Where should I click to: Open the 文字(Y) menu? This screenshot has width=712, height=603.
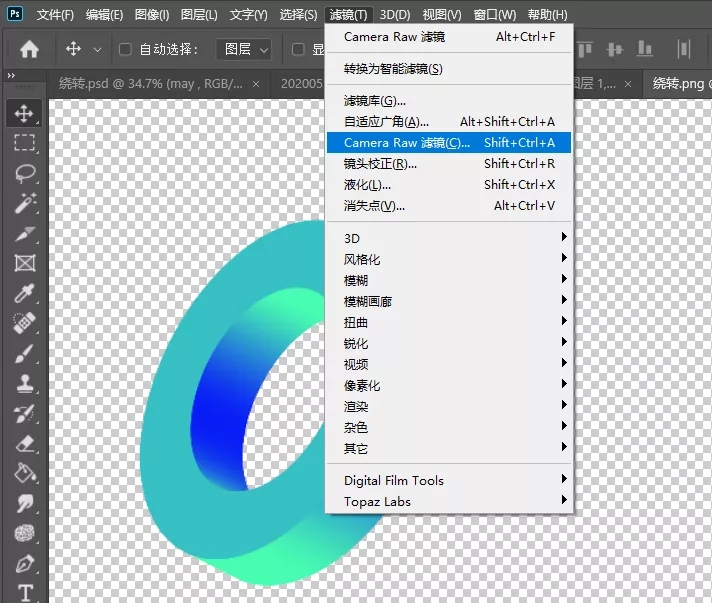[x=248, y=15]
